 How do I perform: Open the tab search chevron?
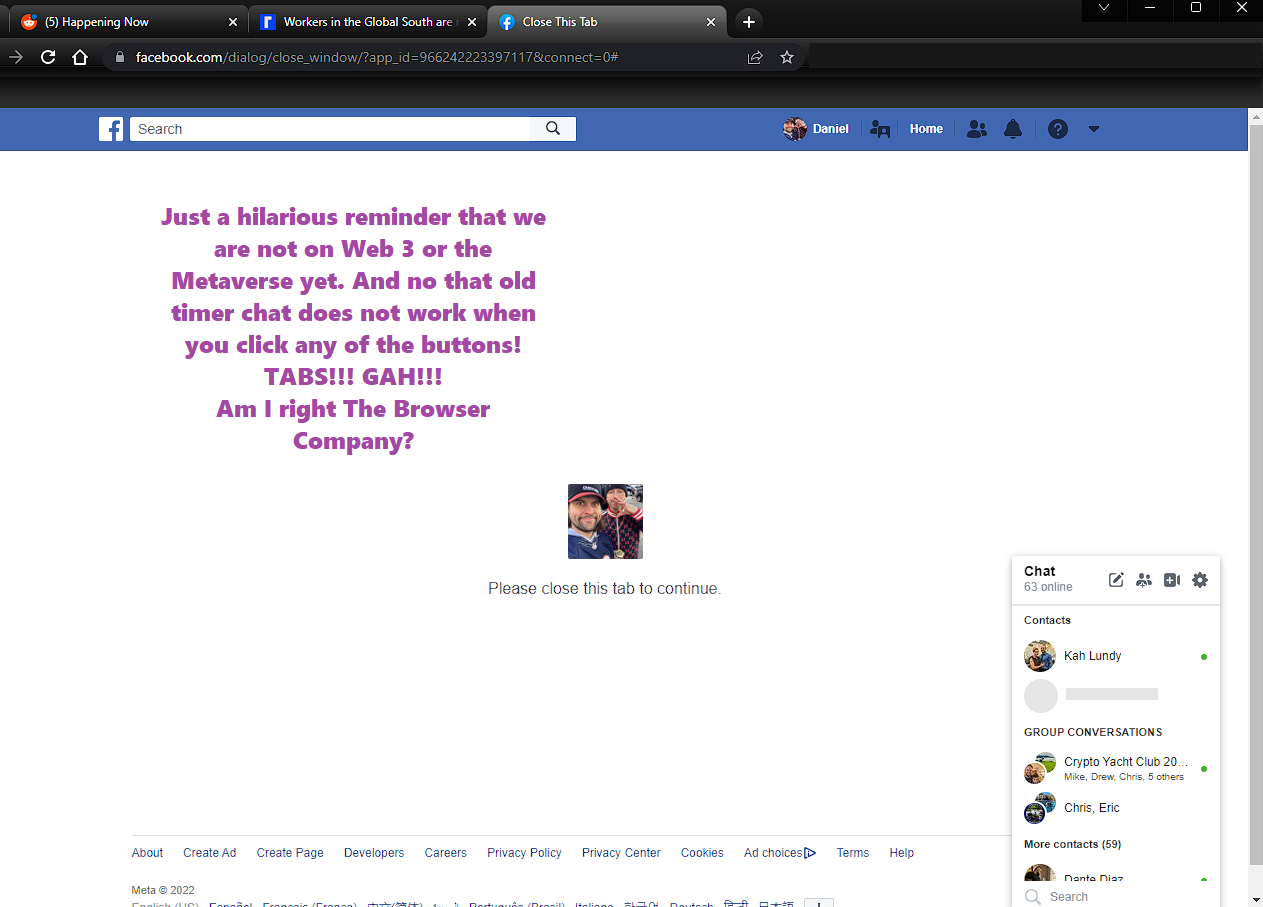click(1103, 8)
